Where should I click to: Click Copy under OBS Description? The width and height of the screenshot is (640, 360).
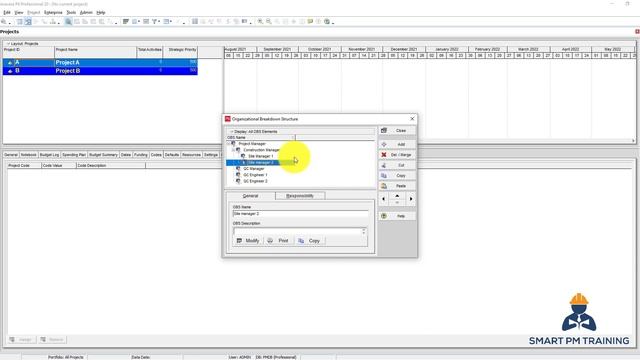(309, 241)
